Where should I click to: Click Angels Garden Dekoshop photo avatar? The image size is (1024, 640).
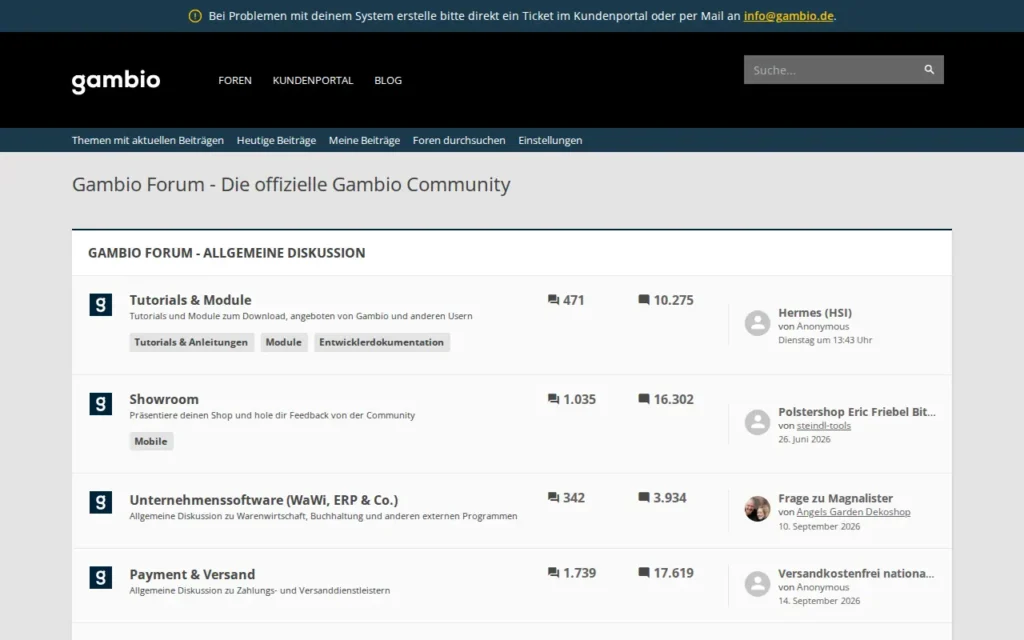coord(758,509)
